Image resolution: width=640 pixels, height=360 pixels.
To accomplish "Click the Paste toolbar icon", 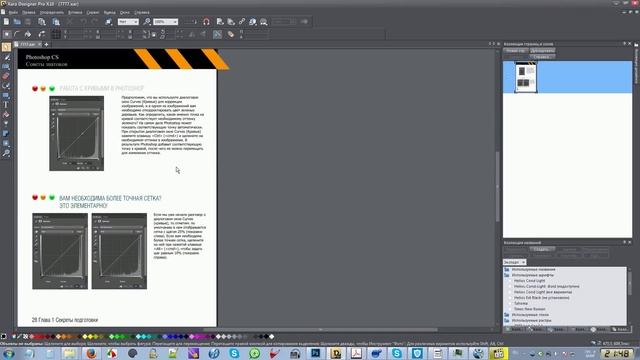I will click(56, 22).
